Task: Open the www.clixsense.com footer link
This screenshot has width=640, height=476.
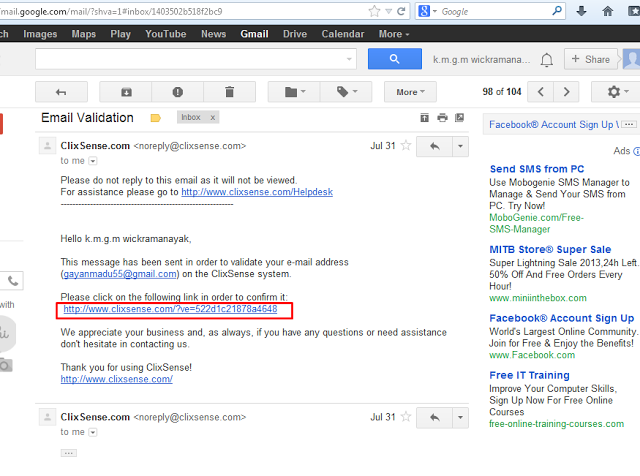Action: pos(117,379)
